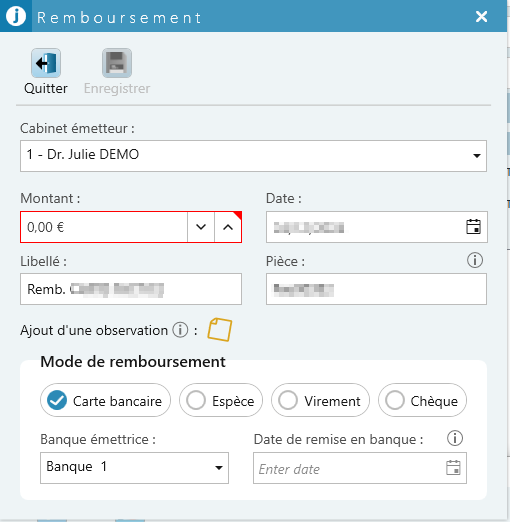The image size is (510, 522).
Task: Decrease Montant with down chevron
Action: (x=201, y=227)
